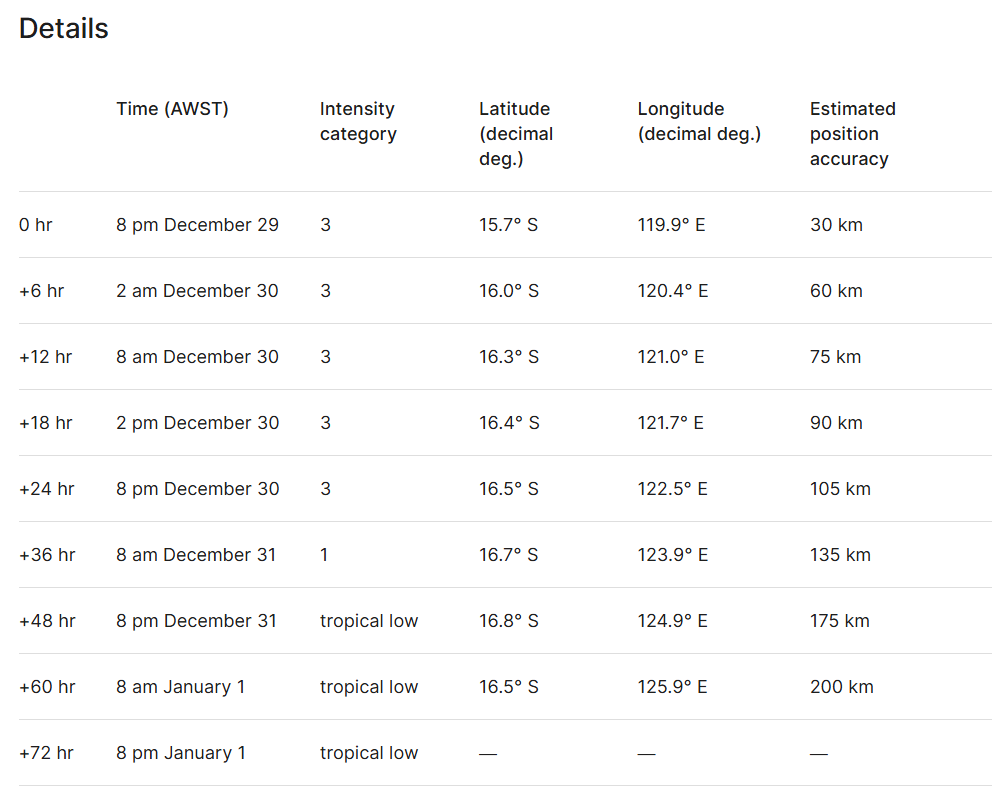The width and height of the screenshot is (1003, 800).
Task: Click the Estimated position accuracy header
Action: click(852, 133)
